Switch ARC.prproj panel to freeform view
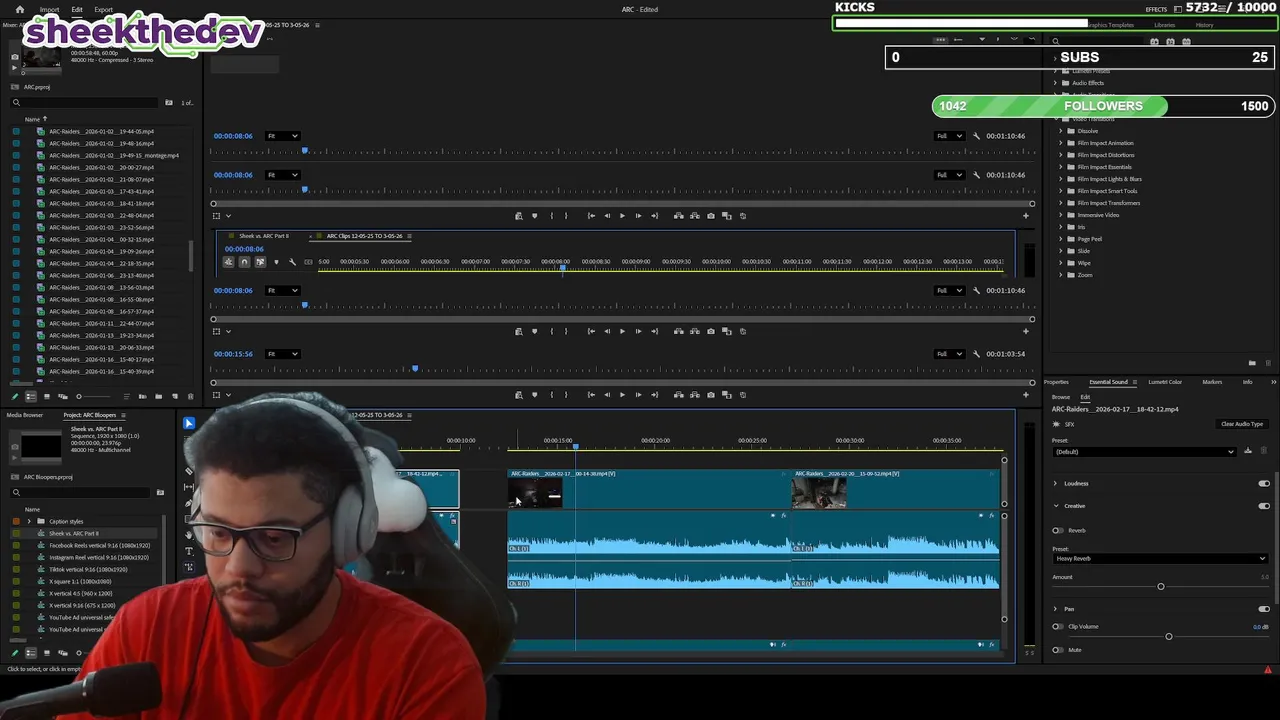This screenshot has width=1280, height=720. [x=62, y=397]
